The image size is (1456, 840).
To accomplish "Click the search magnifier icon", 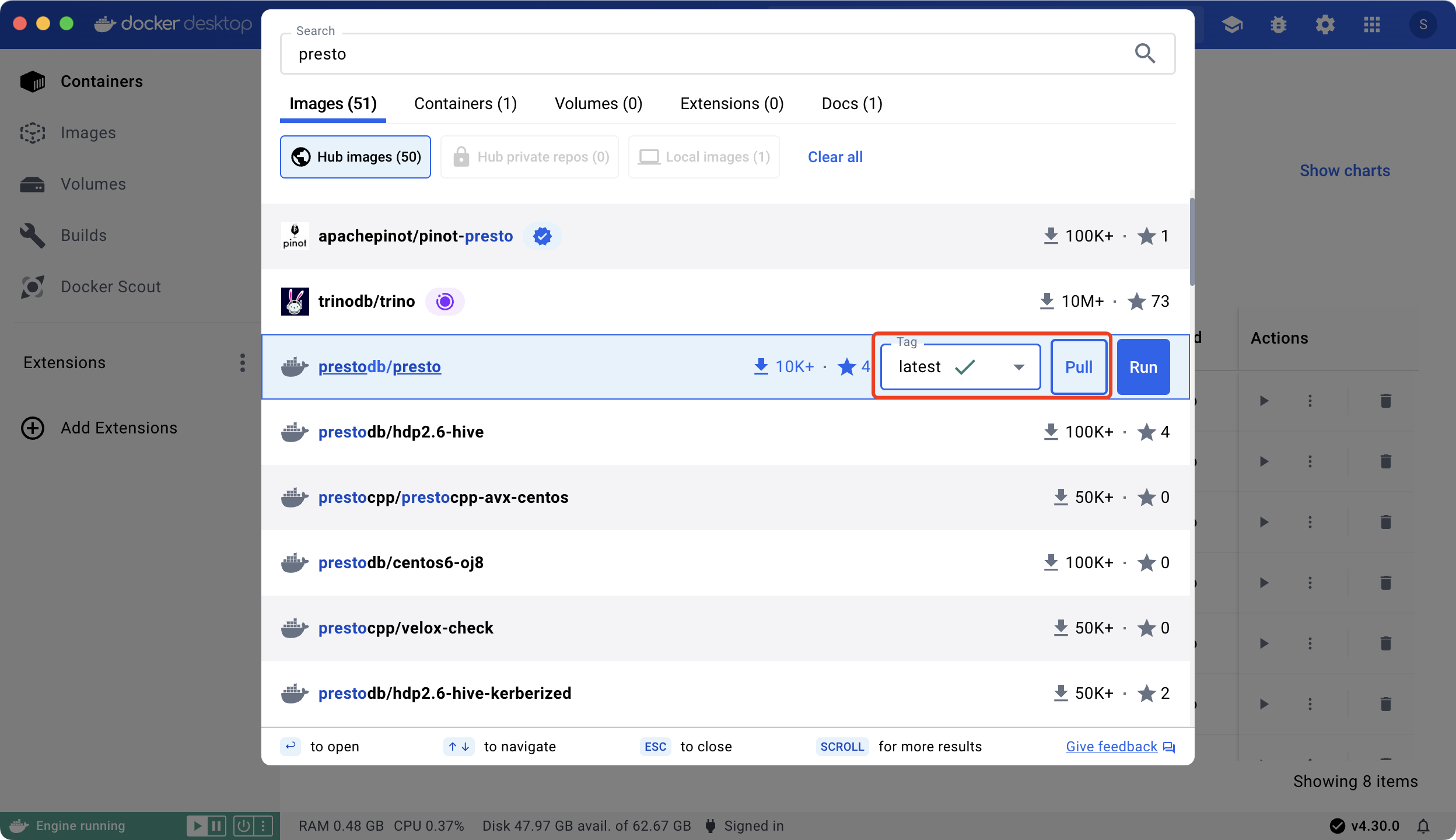I will point(1144,54).
